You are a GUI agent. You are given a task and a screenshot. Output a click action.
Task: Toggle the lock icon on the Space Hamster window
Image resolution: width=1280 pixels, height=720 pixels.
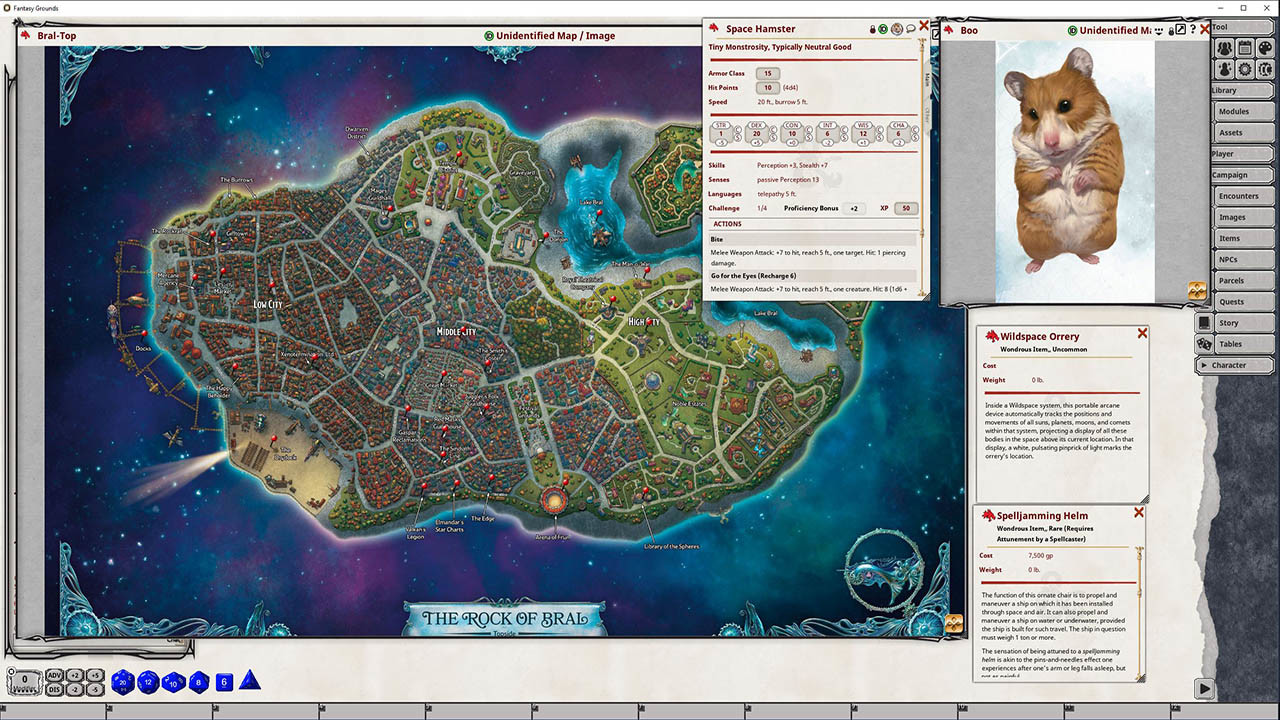click(872, 29)
